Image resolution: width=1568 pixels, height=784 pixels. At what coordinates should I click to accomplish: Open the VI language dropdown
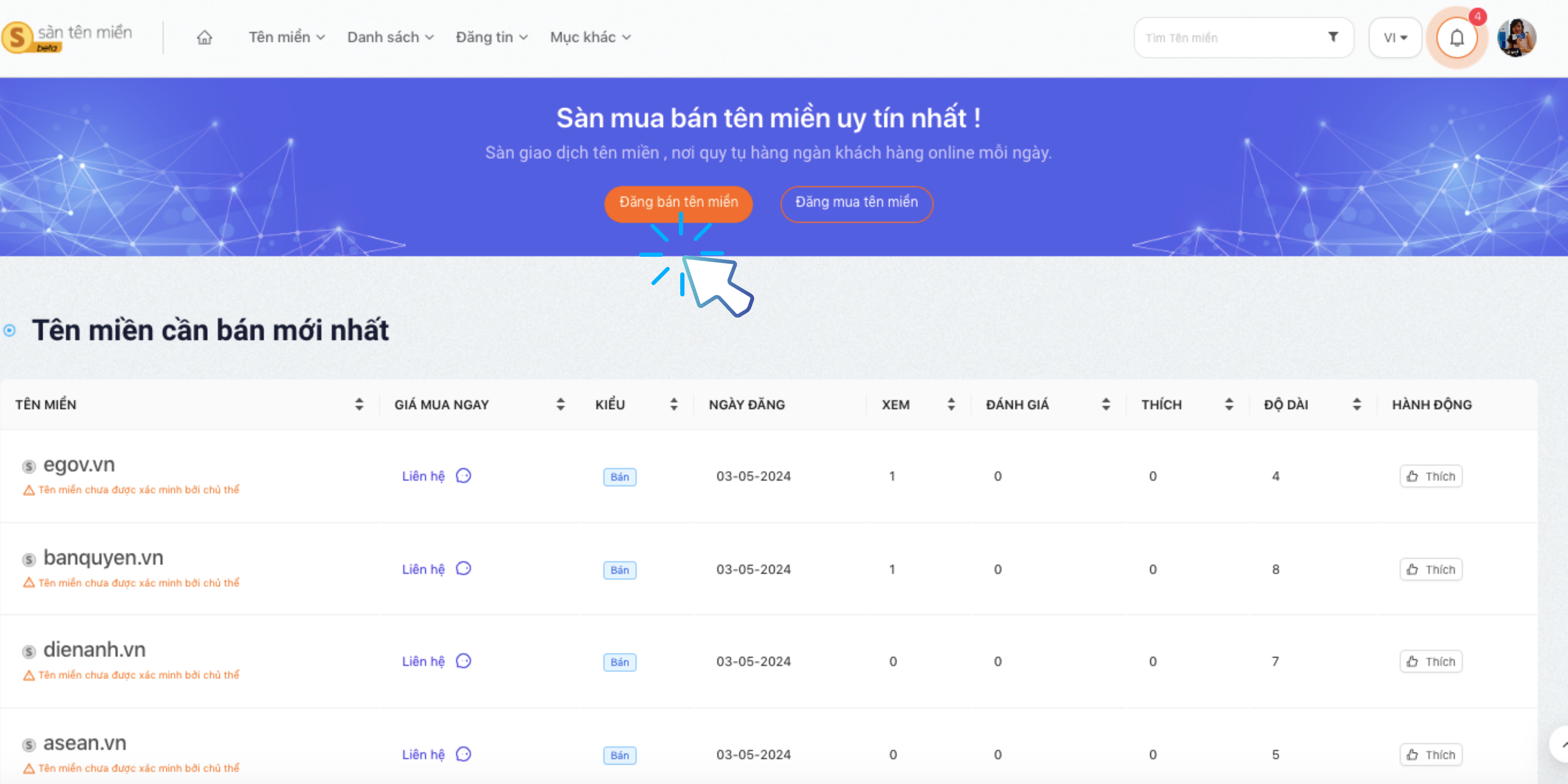coord(1395,38)
